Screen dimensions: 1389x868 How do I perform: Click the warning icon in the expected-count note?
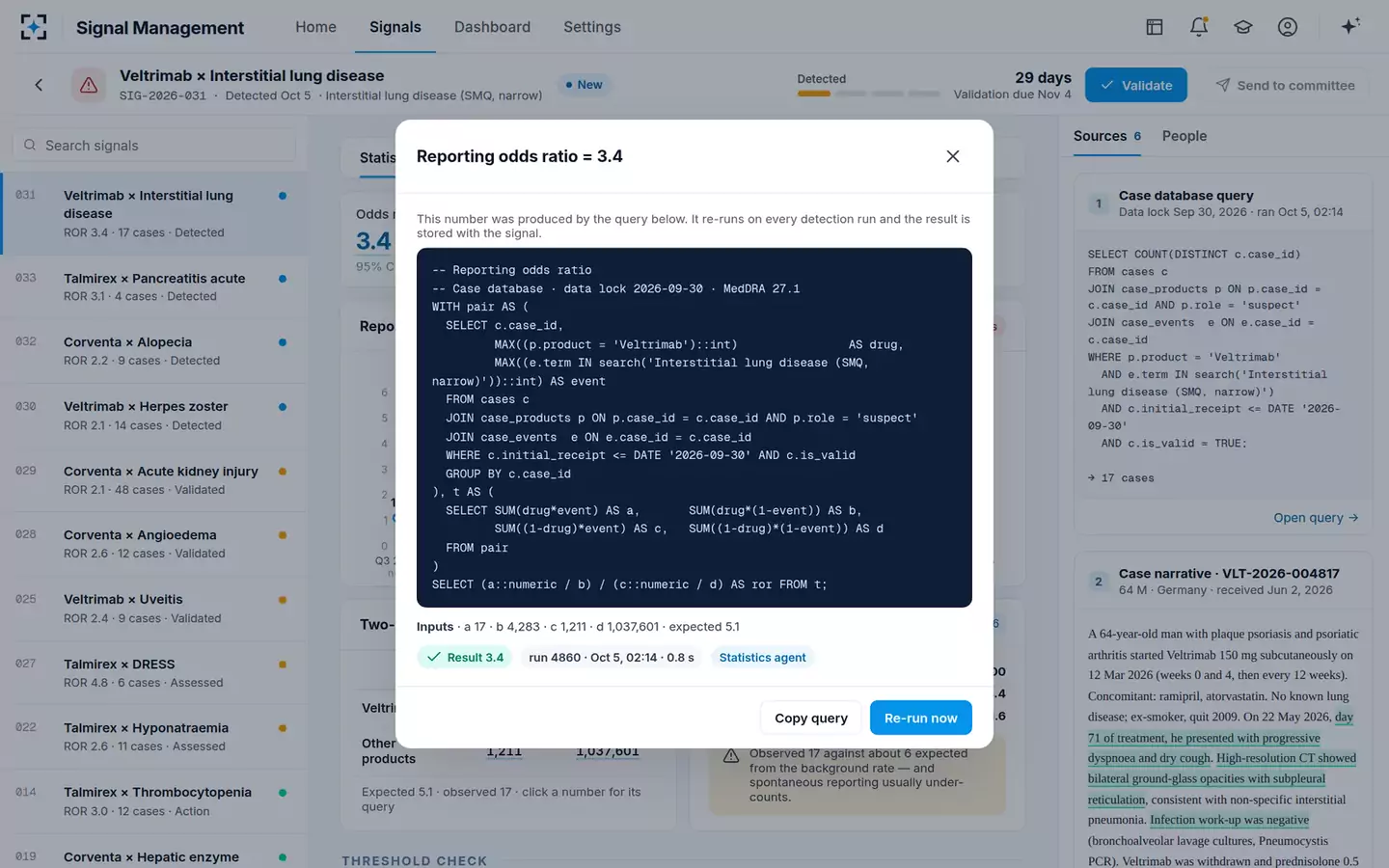pyautogui.click(x=731, y=755)
